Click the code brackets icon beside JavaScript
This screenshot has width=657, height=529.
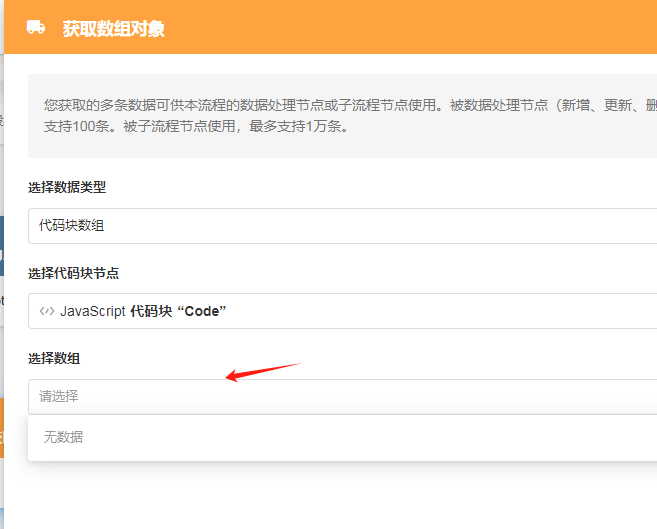47,311
